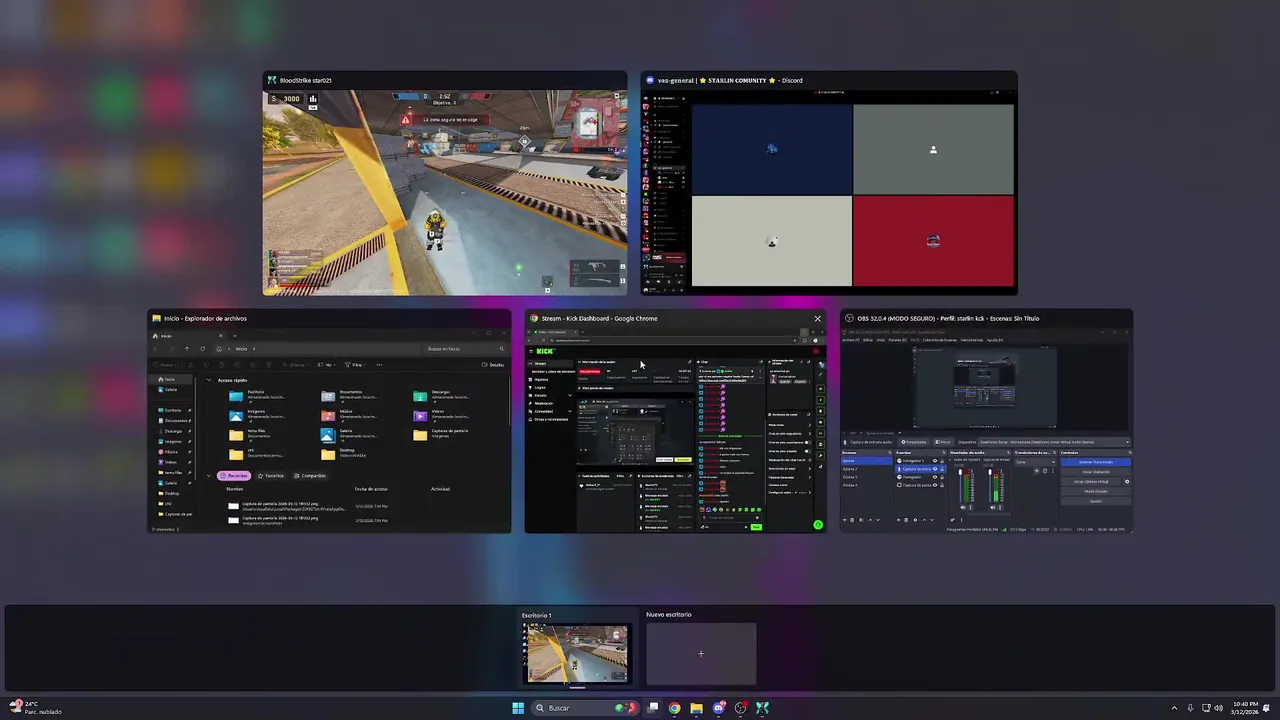Click the Buscar search box in taskbar
Screen dimensions: 1280x720
tap(585, 708)
